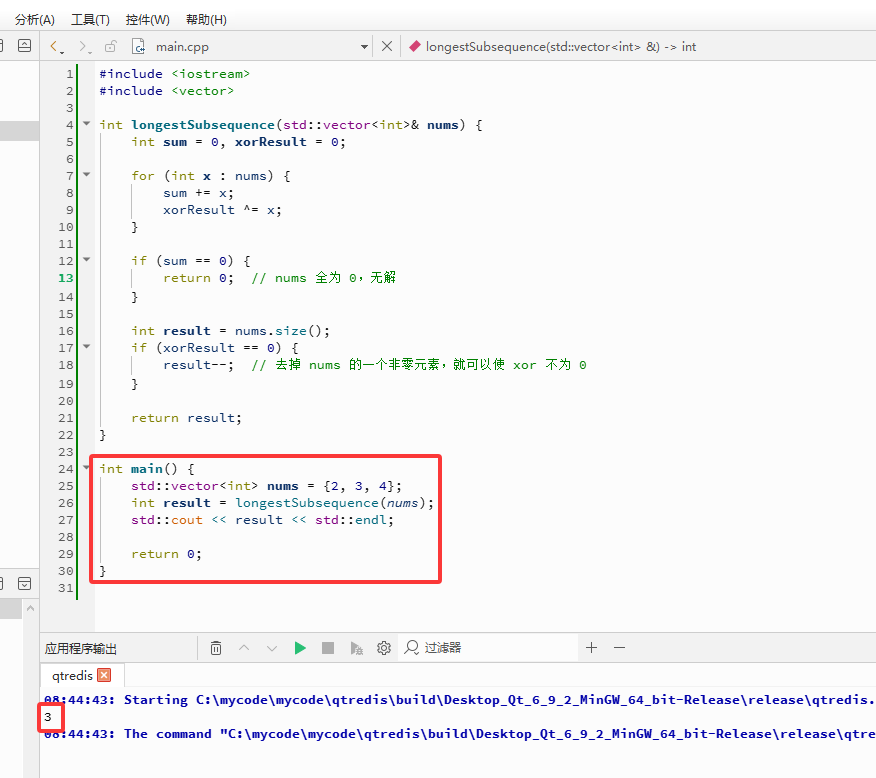Open output pane settings gear

(x=384, y=648)
